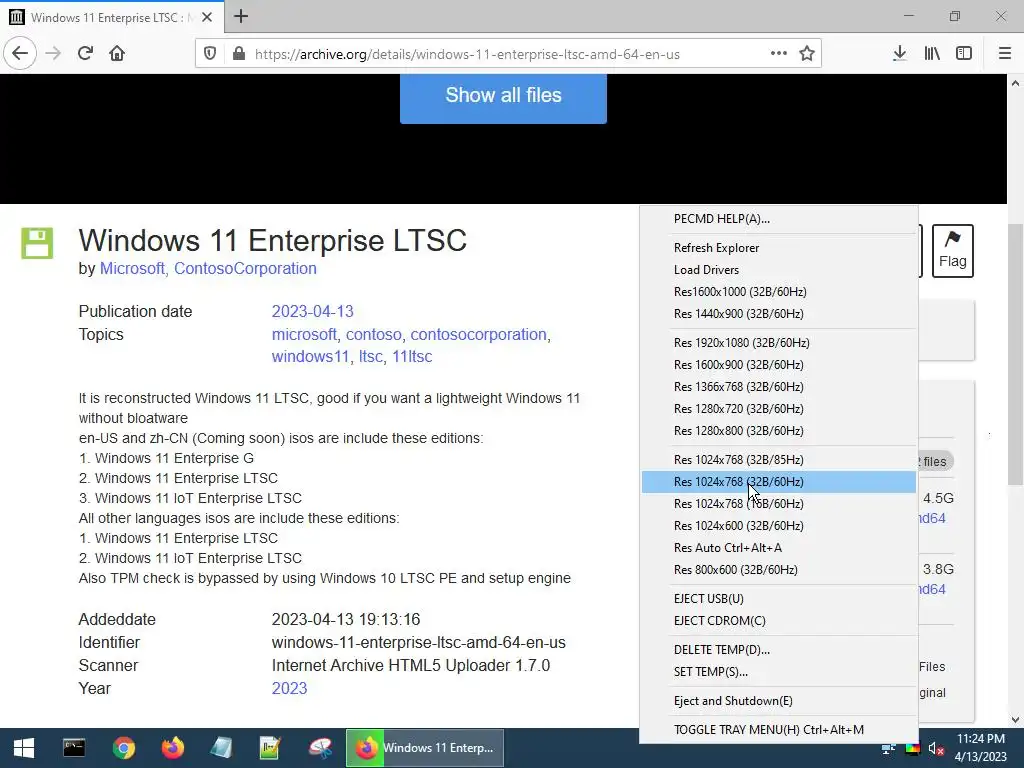1024x768 pixels.
Task: Open the downloads arrow panel
Action: [899, 54]
